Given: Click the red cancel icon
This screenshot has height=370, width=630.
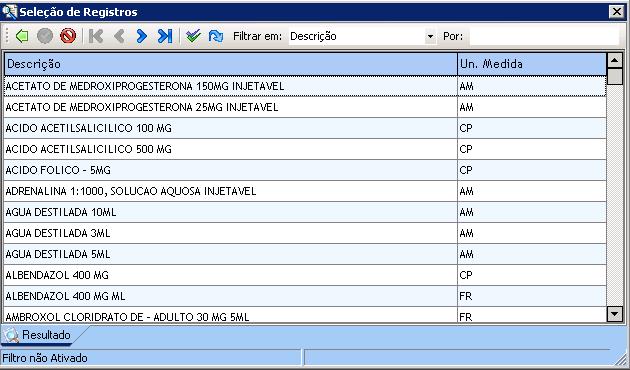Looking at the screenshot, I should 68,36.
